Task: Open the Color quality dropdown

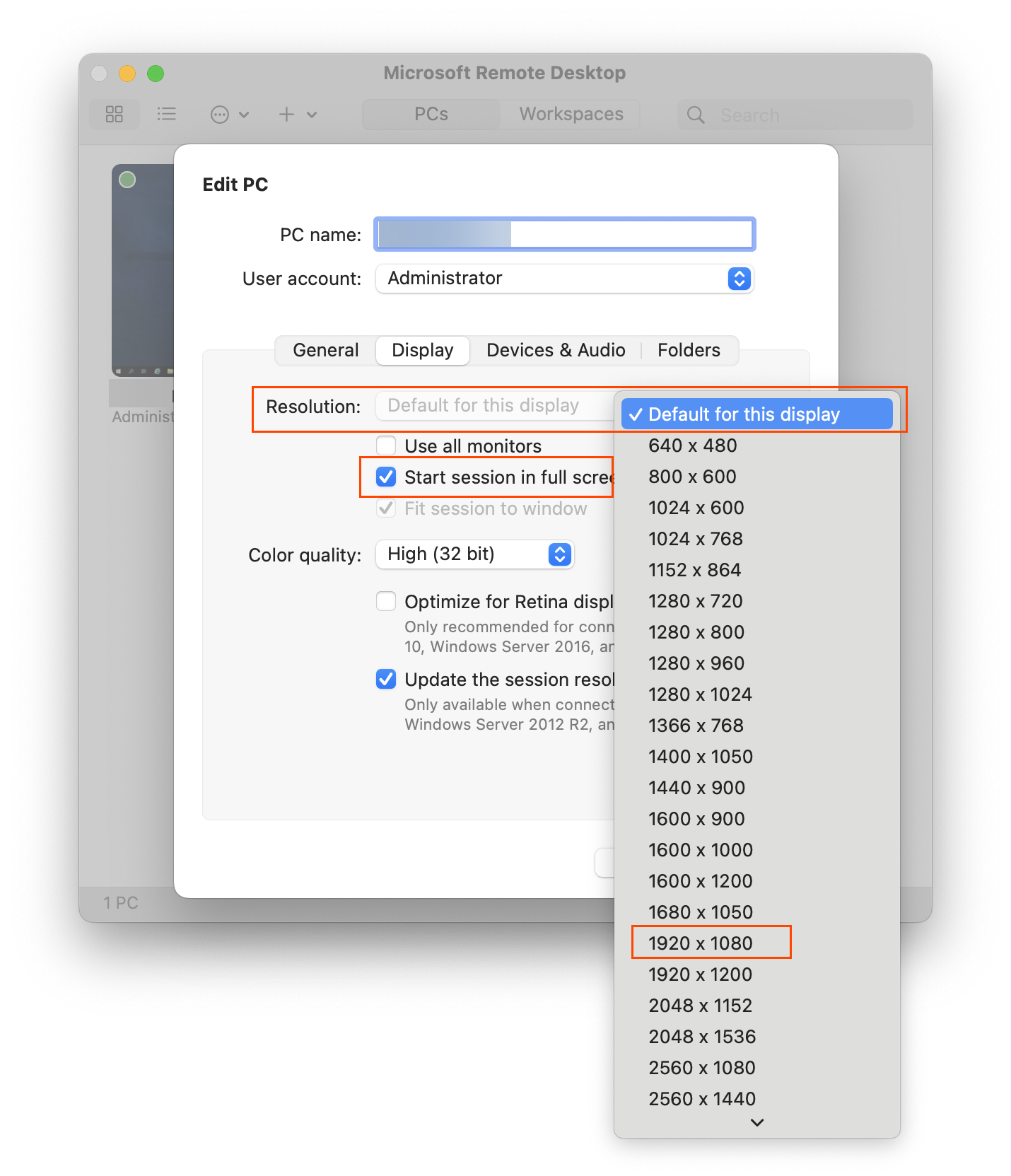Action: pyautogui.click(x=559, y=554)
